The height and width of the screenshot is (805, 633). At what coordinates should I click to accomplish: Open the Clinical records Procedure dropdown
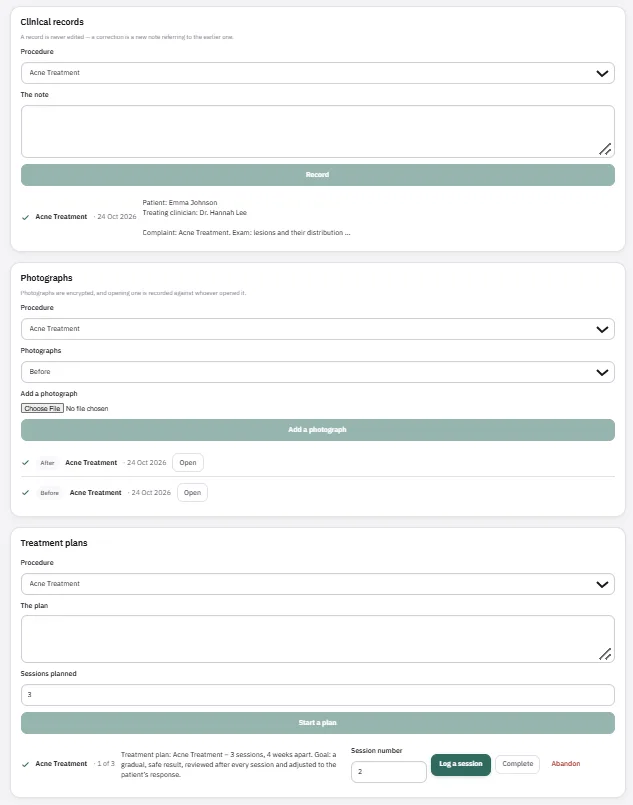click(317, 73)
